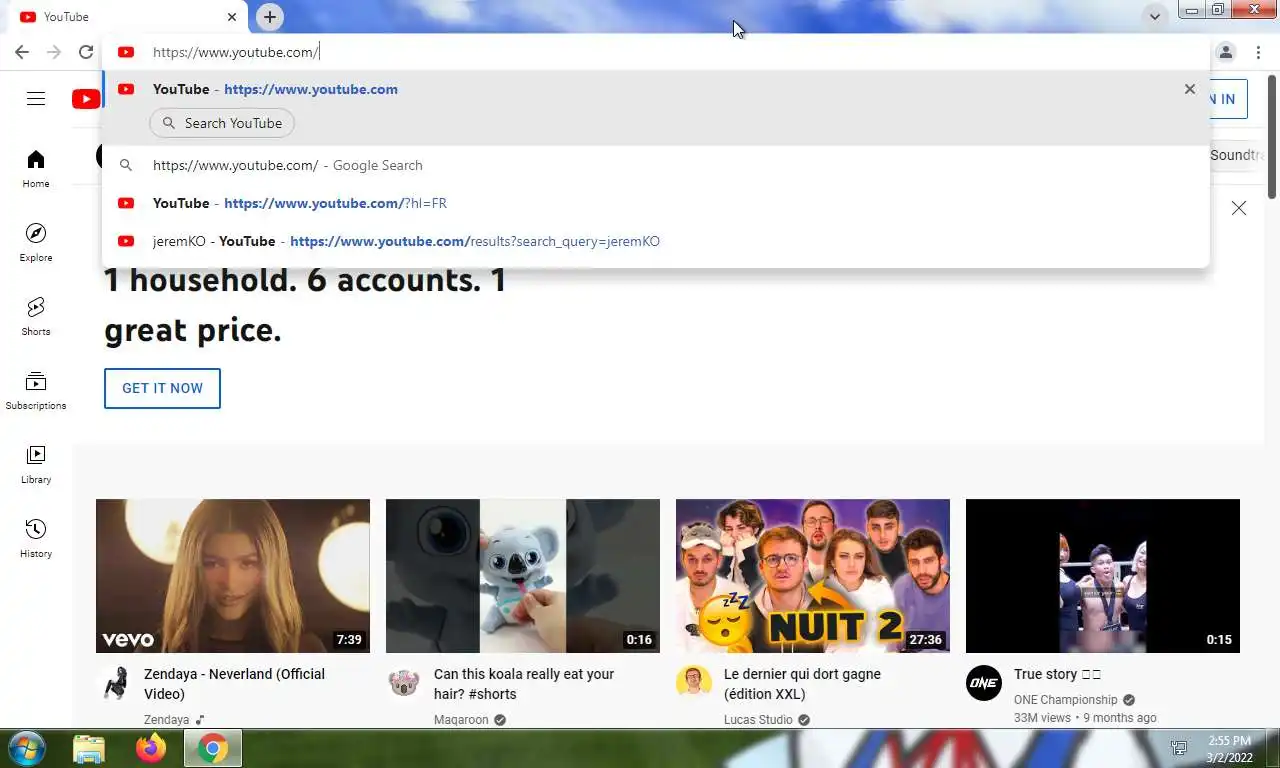Image resolution: width=1280 pixels, height=768 pixels.
Task: Go to Home in the sidebar
Action: [36, 169]
